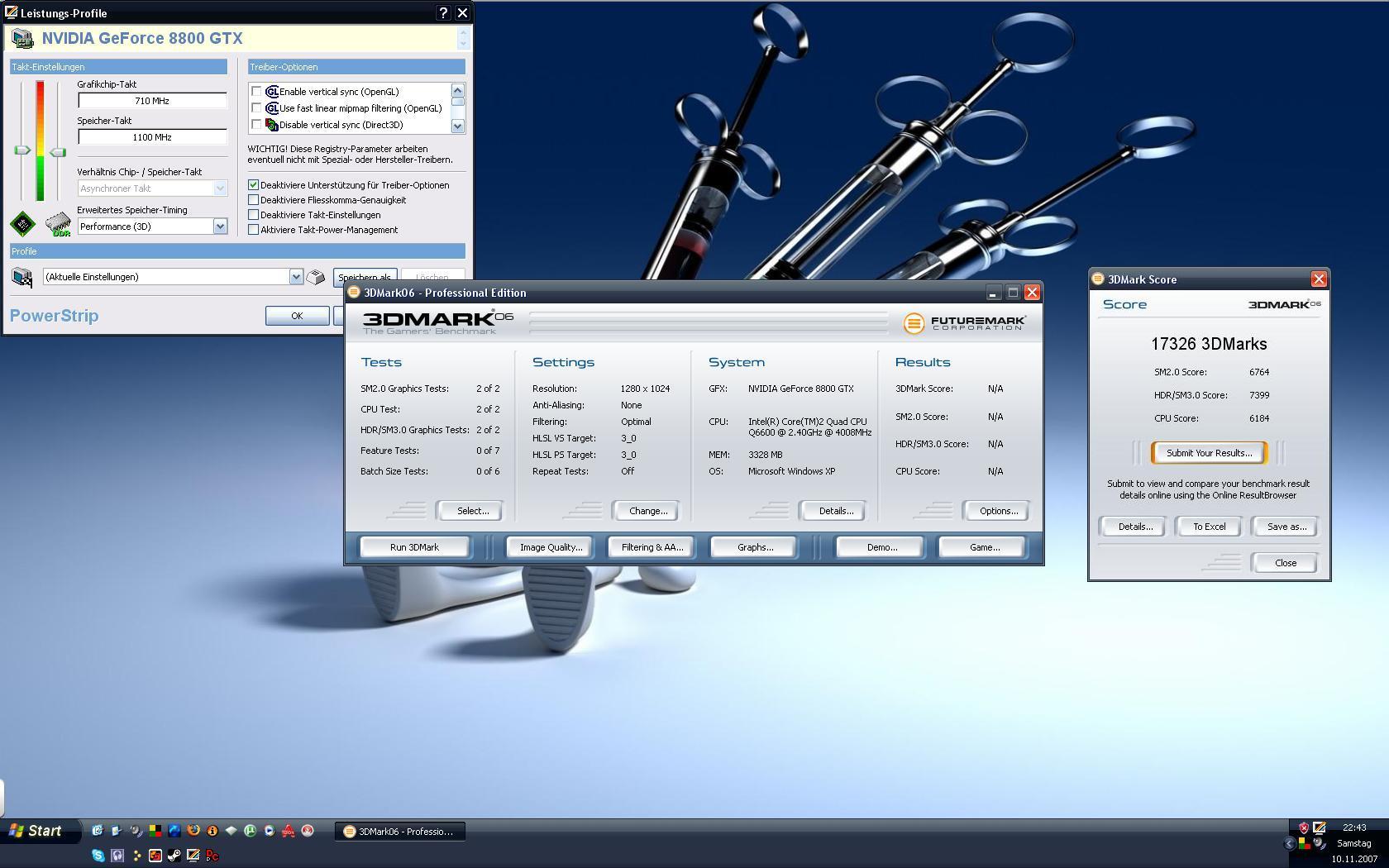Click Save as in 3DMark Score window
1389x868 pixels.
[1286, 527]
